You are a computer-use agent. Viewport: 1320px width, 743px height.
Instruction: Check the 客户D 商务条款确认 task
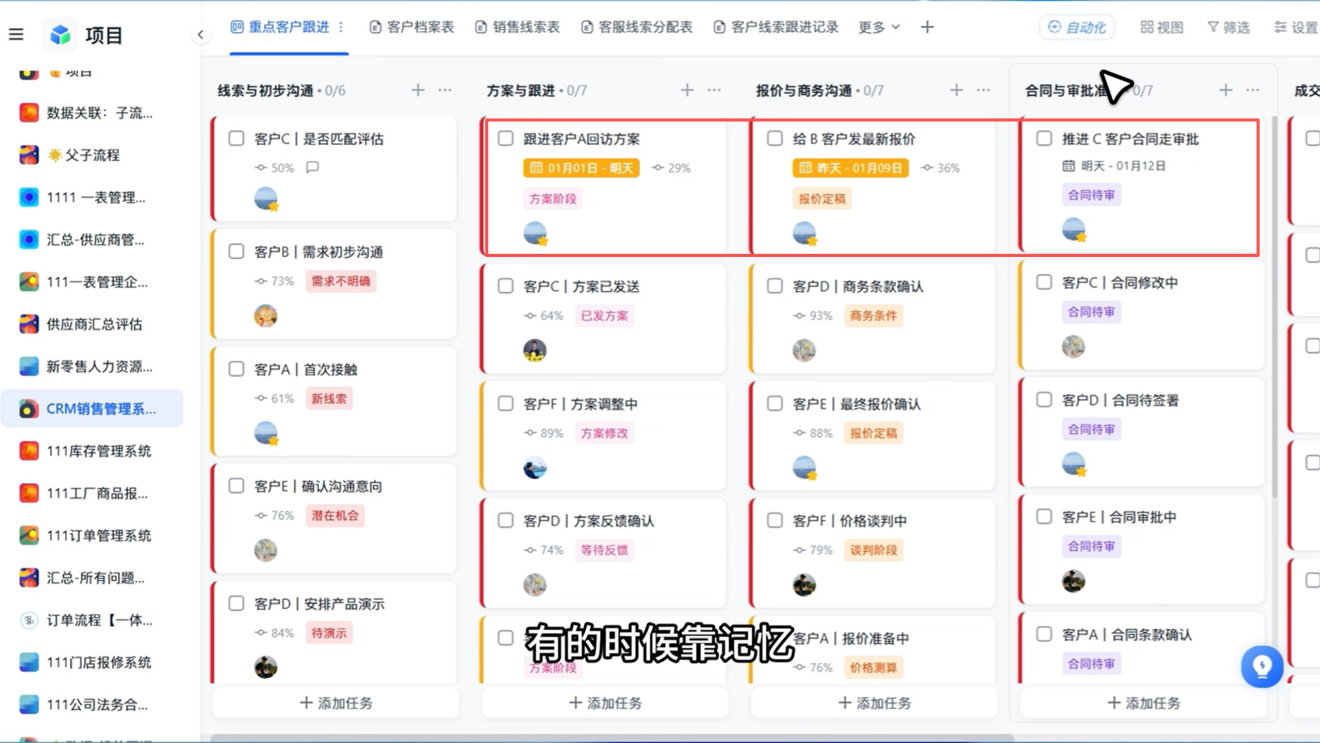pos(774,285)
